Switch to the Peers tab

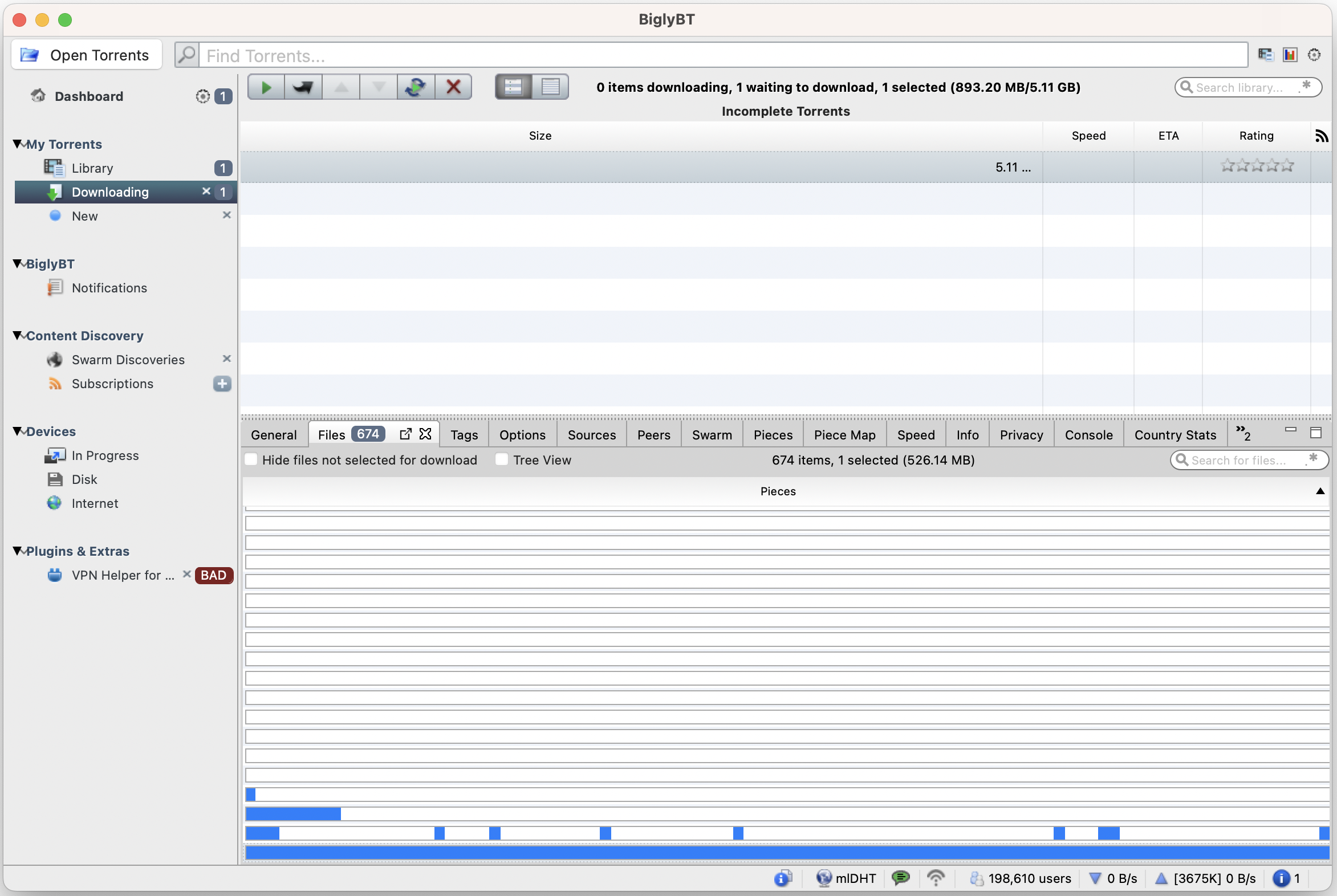coord(653,434)
